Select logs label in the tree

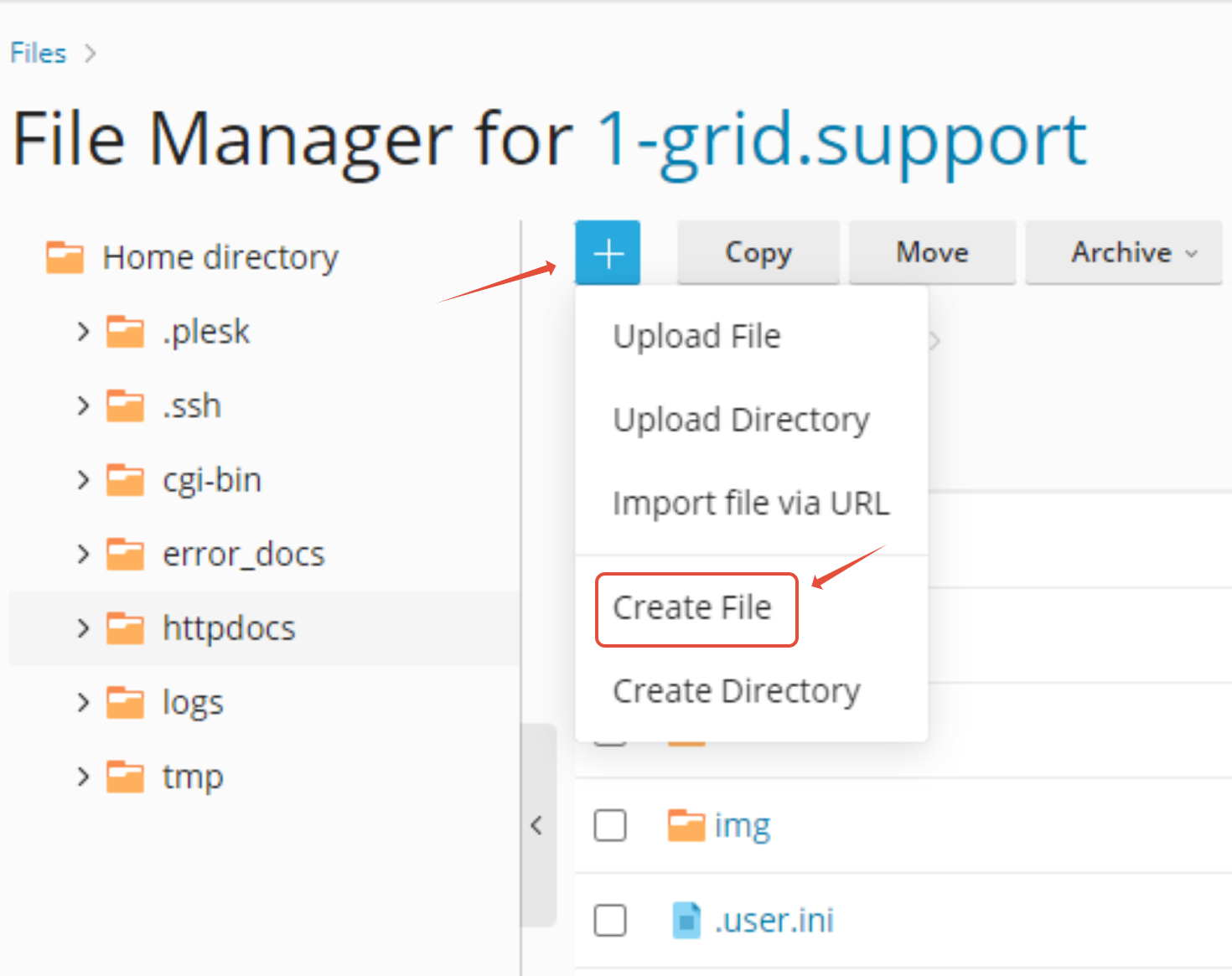(193, 704)
